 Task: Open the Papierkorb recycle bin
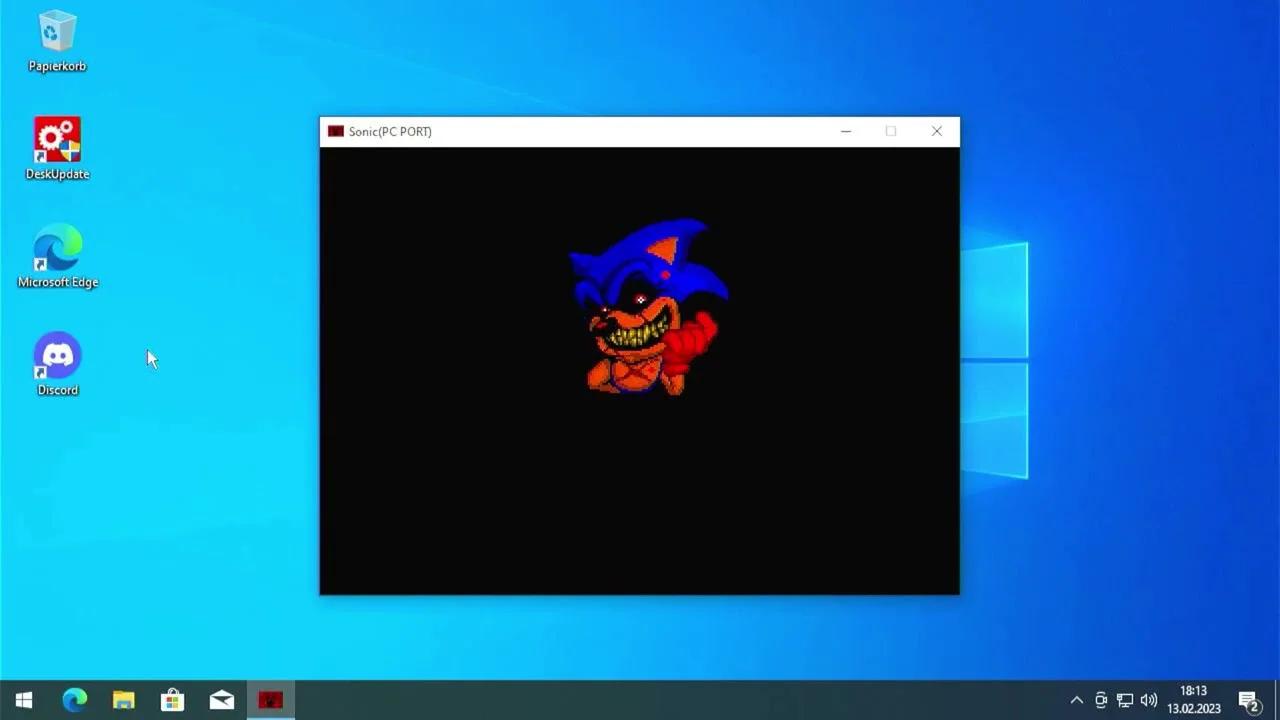57,35
